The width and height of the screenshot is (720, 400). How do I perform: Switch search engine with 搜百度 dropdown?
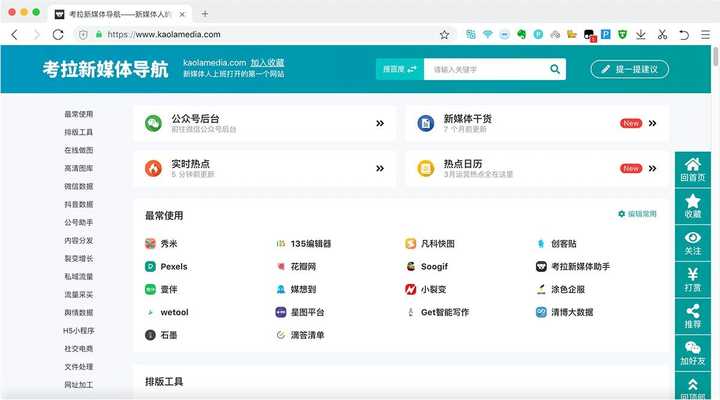coord(399,69)
